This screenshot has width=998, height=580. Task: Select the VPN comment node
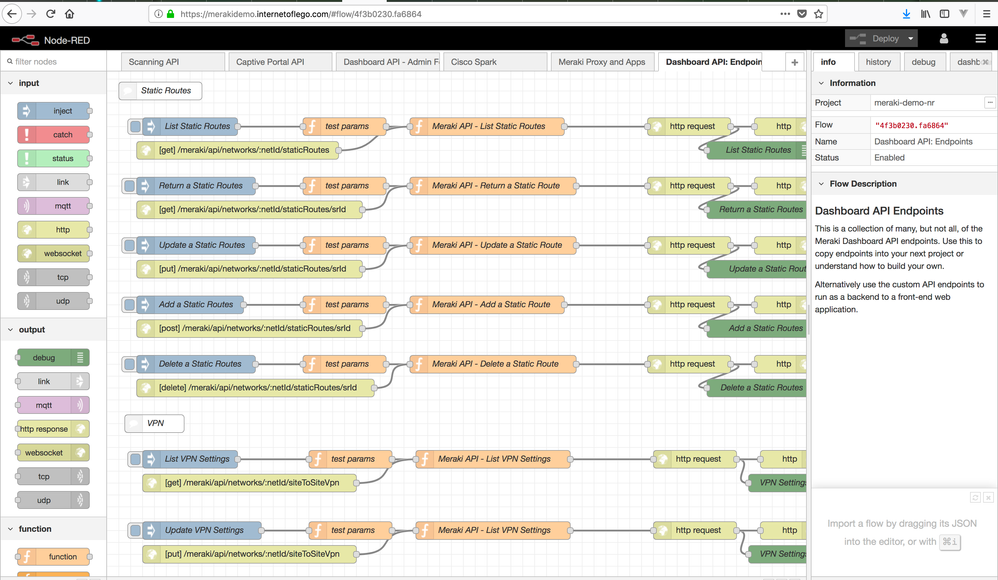pos(155,423)
